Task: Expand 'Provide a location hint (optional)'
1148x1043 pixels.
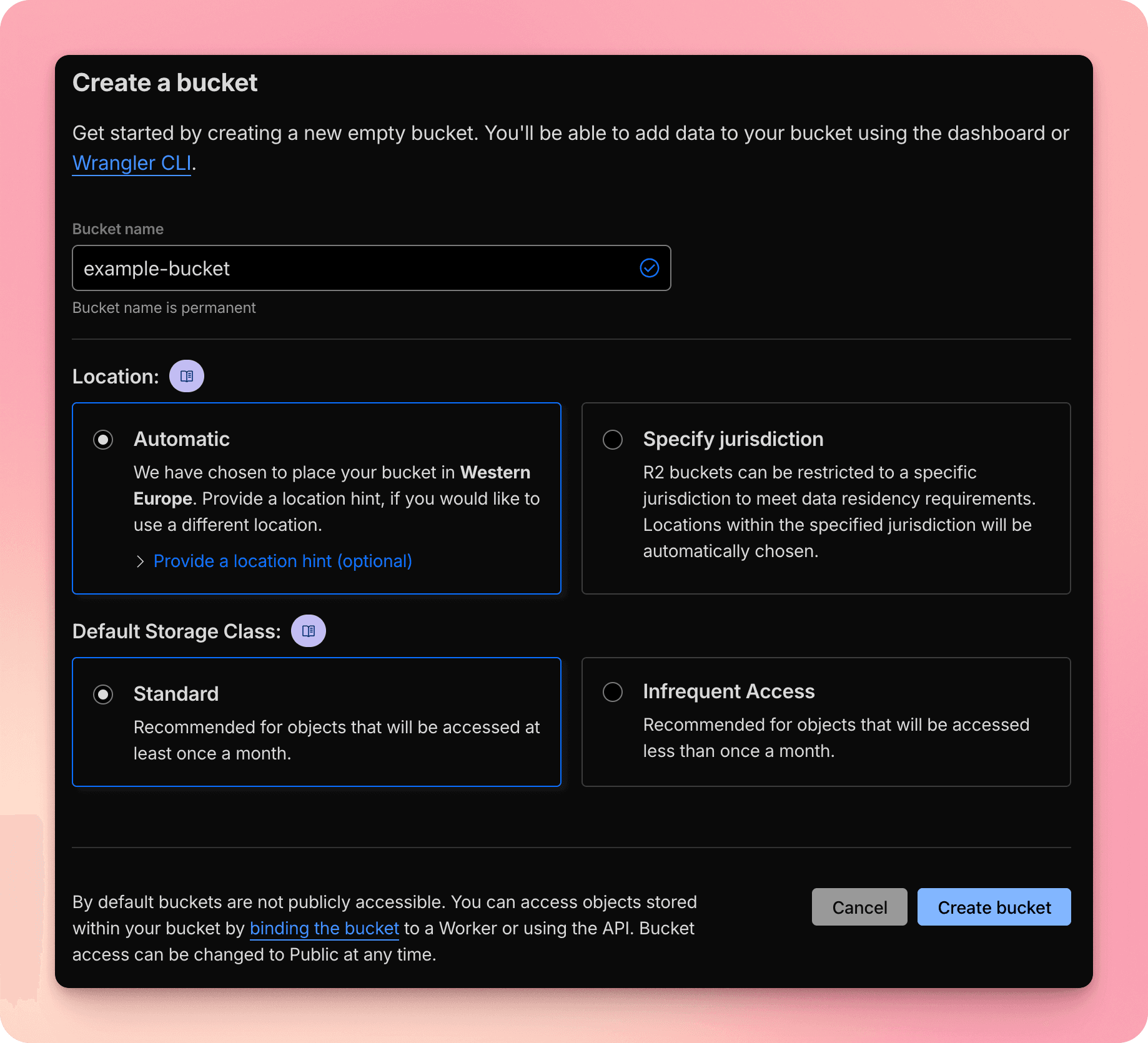Action: coord(282,561)
